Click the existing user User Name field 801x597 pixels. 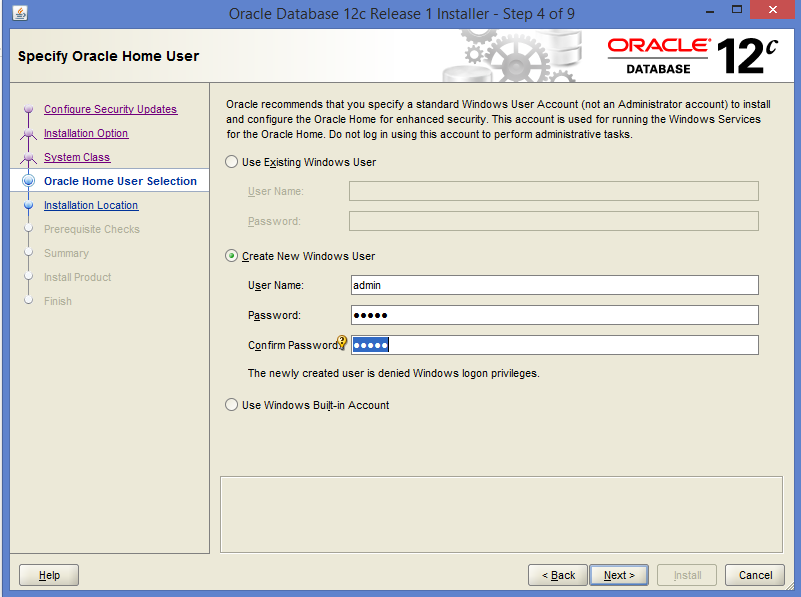coord(554,191)
